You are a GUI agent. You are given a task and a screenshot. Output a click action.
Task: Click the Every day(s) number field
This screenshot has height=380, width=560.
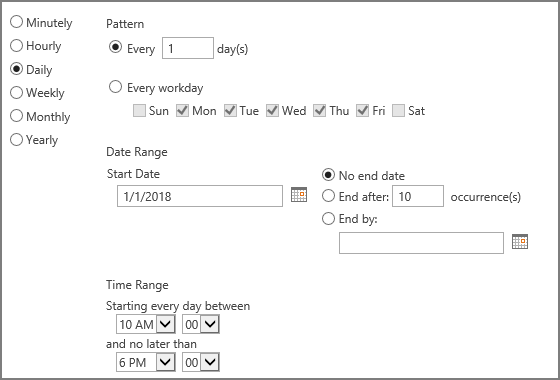click(188, 48)
